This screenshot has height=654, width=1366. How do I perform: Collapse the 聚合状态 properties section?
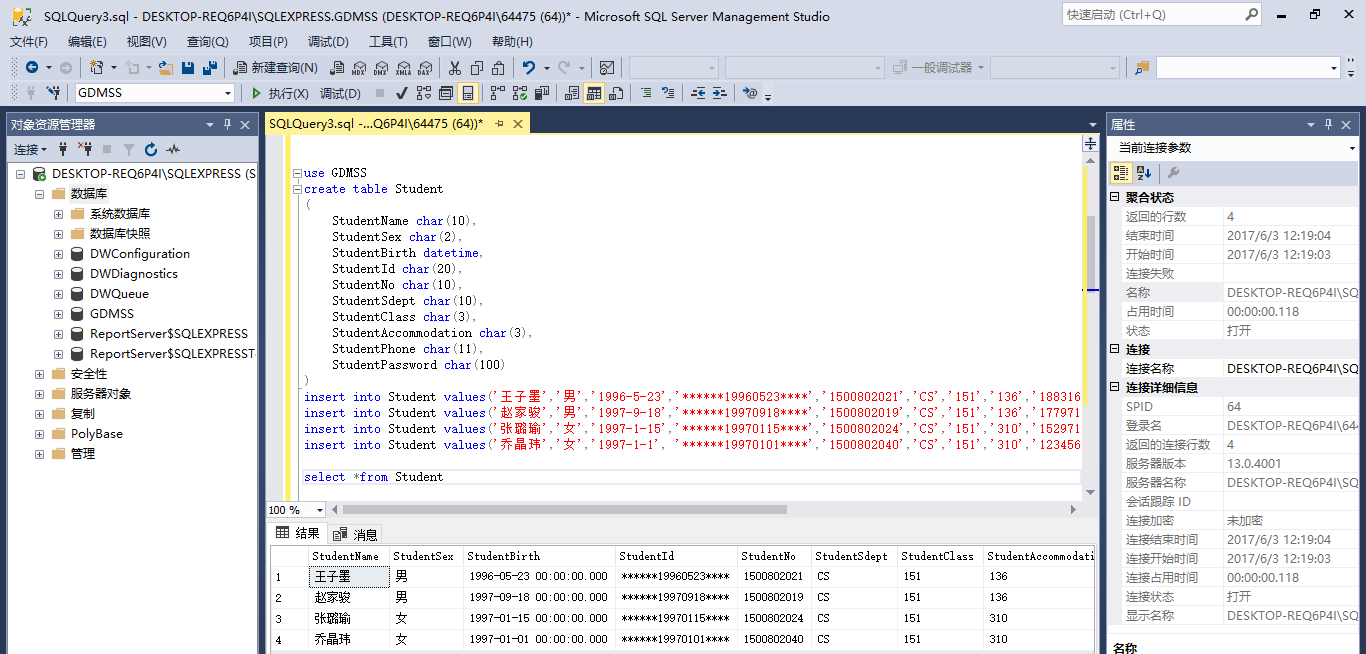tap(1116, 198)
